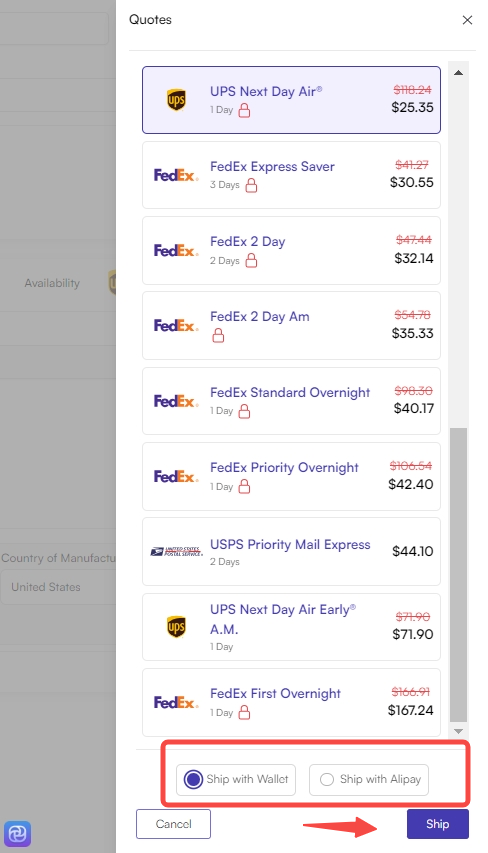
Task: Open the blue app icon at bottom left
Action: [17, 833]
